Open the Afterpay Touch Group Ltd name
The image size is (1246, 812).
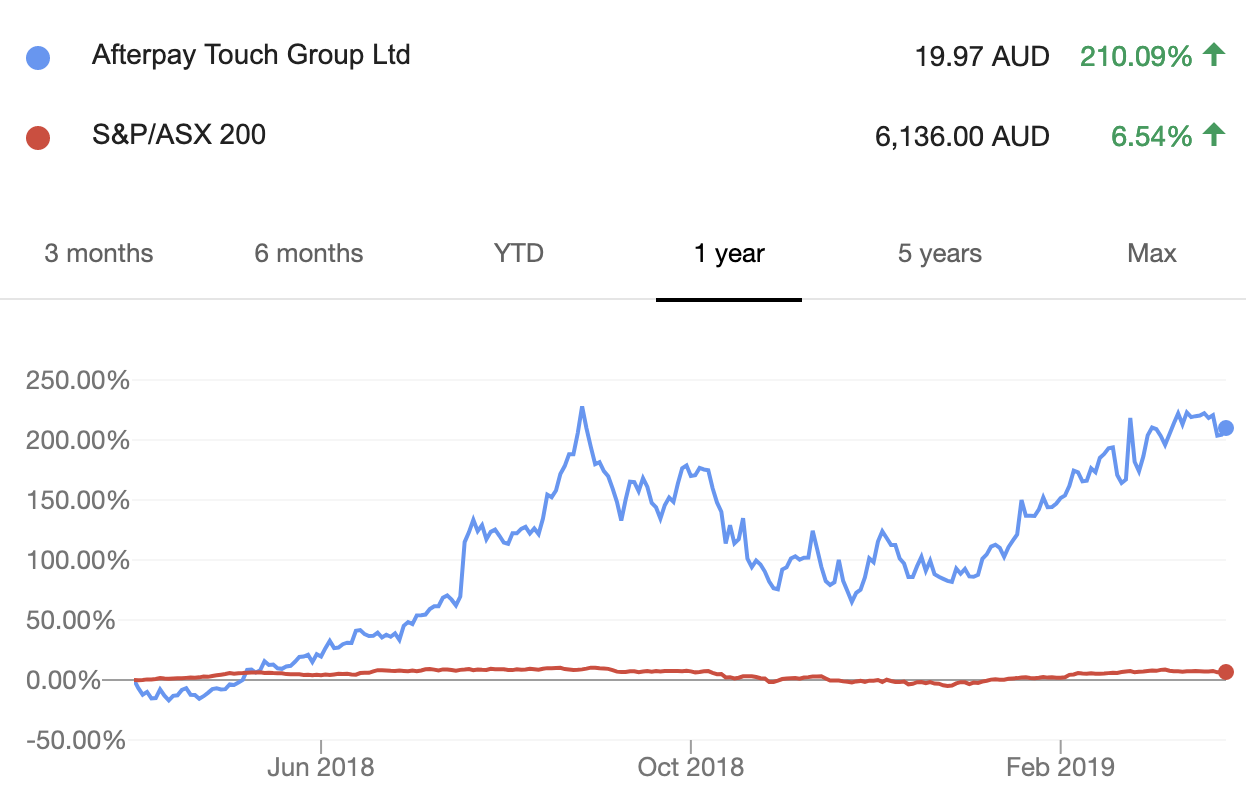[x=251, y=54]
